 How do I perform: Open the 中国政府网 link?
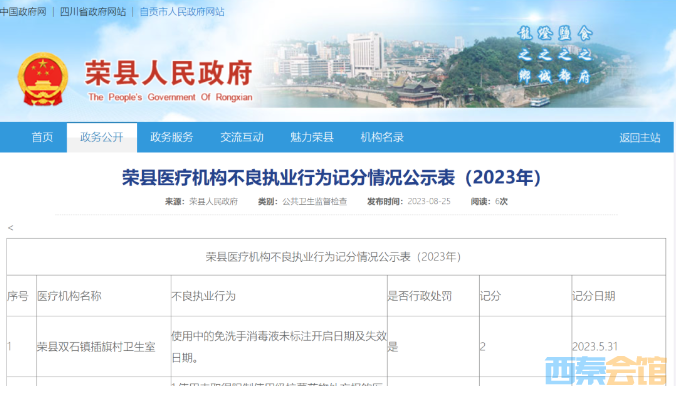23,12
